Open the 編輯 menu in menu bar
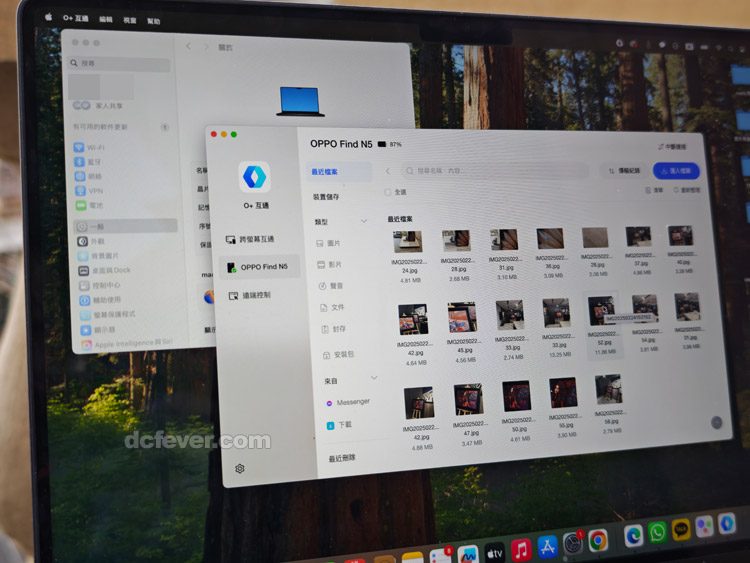This screenshot has height=563, width=750. click(106, 19)
